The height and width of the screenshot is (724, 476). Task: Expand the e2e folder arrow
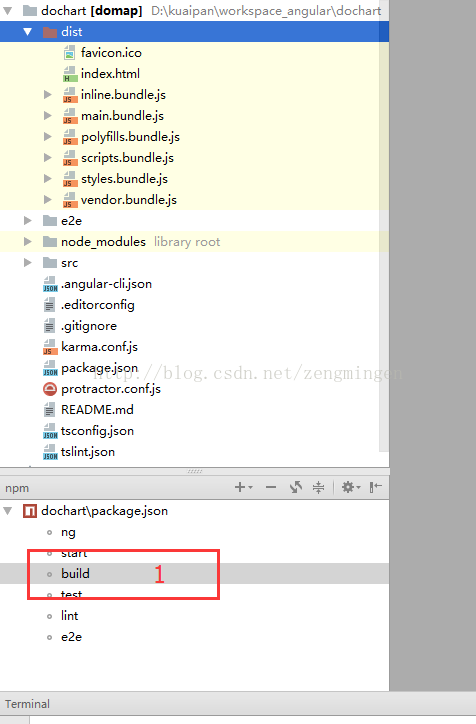28,221
